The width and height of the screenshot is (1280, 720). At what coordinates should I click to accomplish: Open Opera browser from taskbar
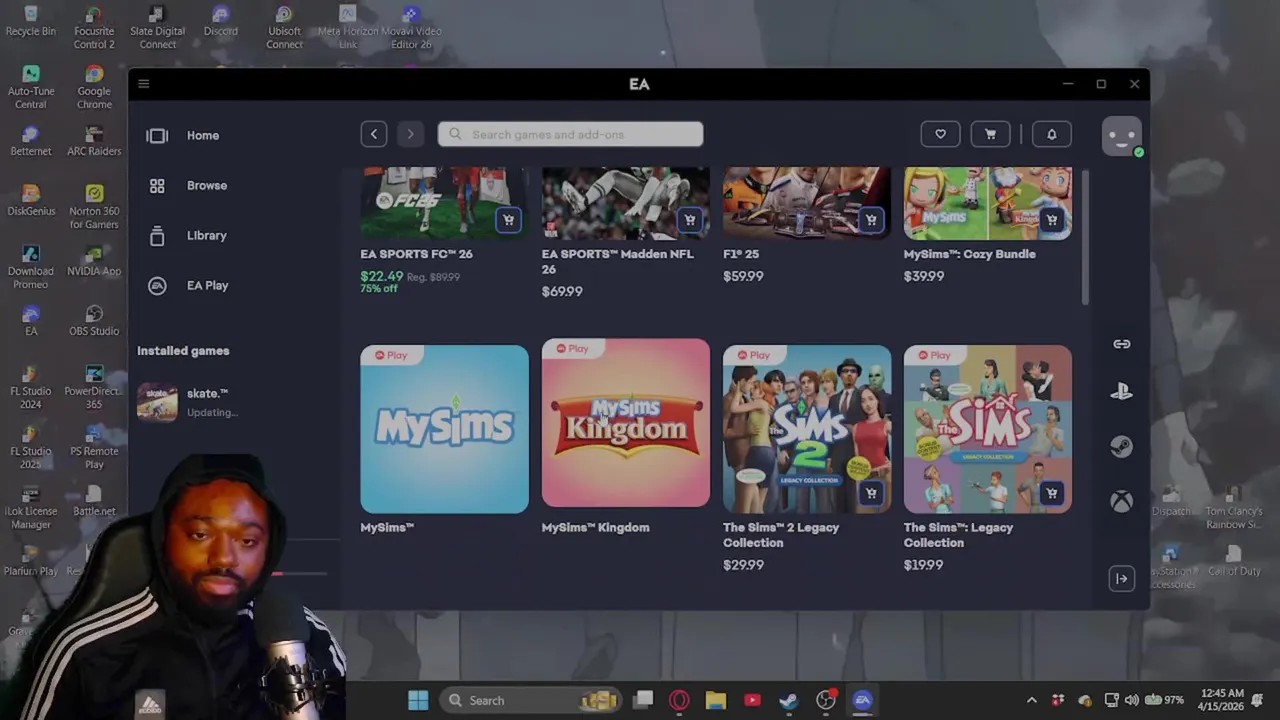click(679, 700)
